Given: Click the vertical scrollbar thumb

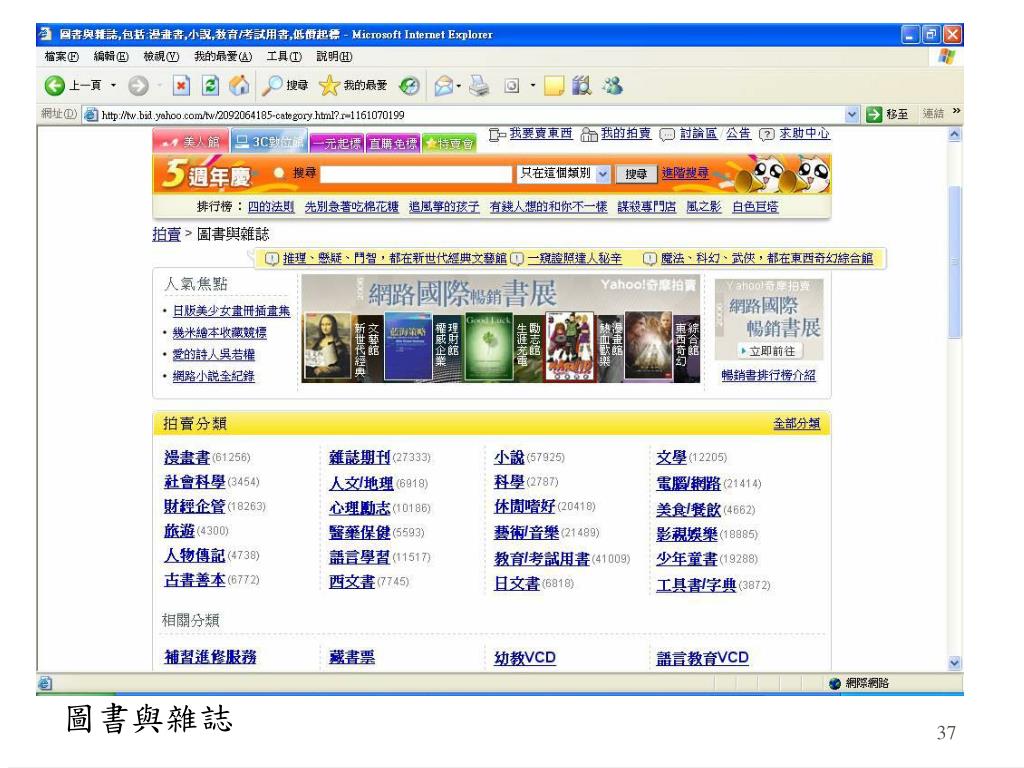Looking at the screenshot, I should point(955,261).
